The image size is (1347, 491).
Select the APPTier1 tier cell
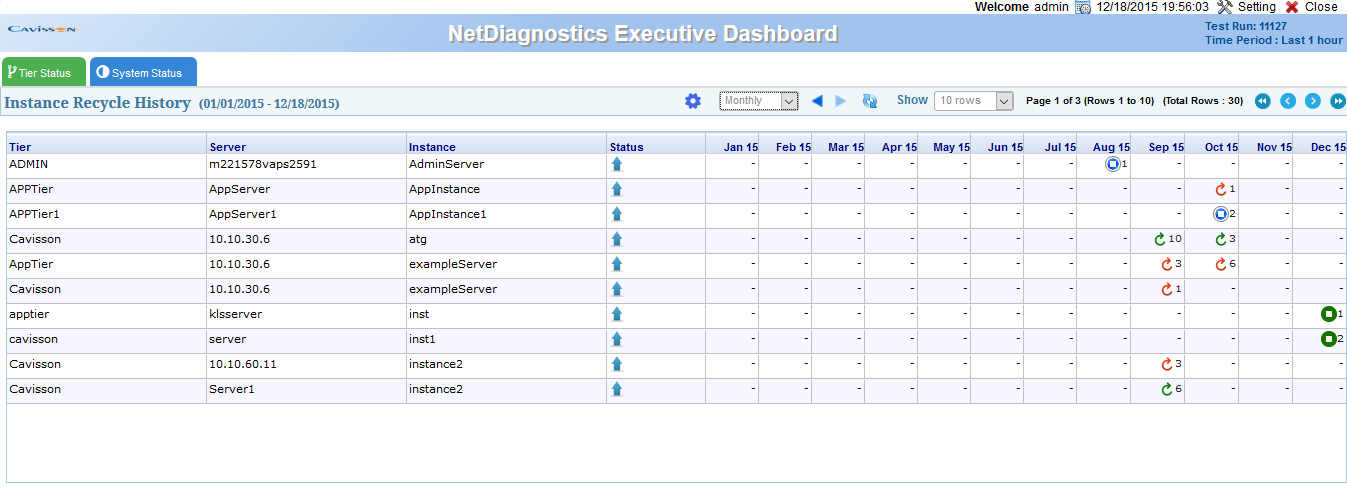pos(106,216)
